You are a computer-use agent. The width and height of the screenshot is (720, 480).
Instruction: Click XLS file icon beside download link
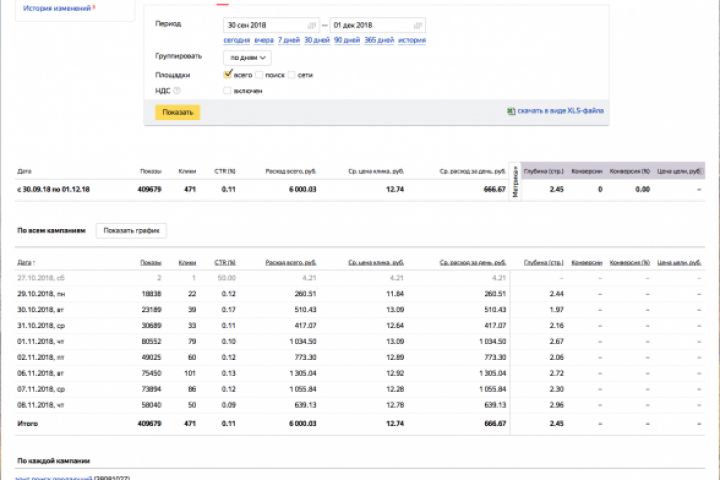click(x=511, y=111)
